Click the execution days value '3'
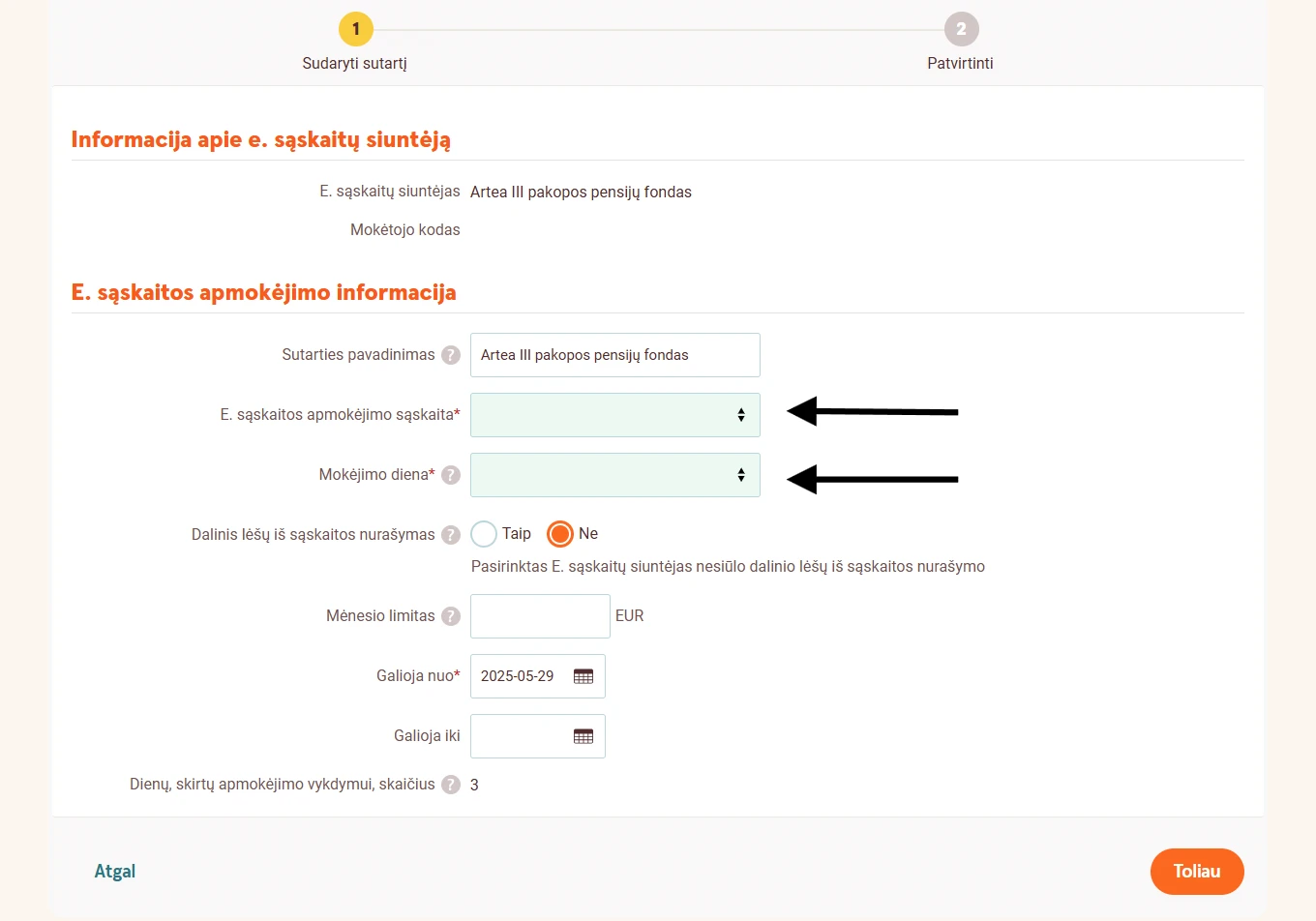 pos(474,785)
